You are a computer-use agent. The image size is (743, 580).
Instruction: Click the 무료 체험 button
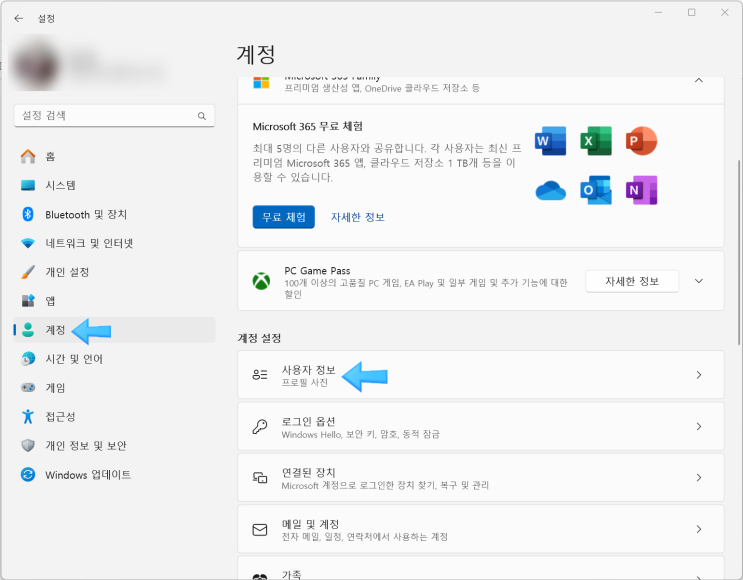pos(283,217)
